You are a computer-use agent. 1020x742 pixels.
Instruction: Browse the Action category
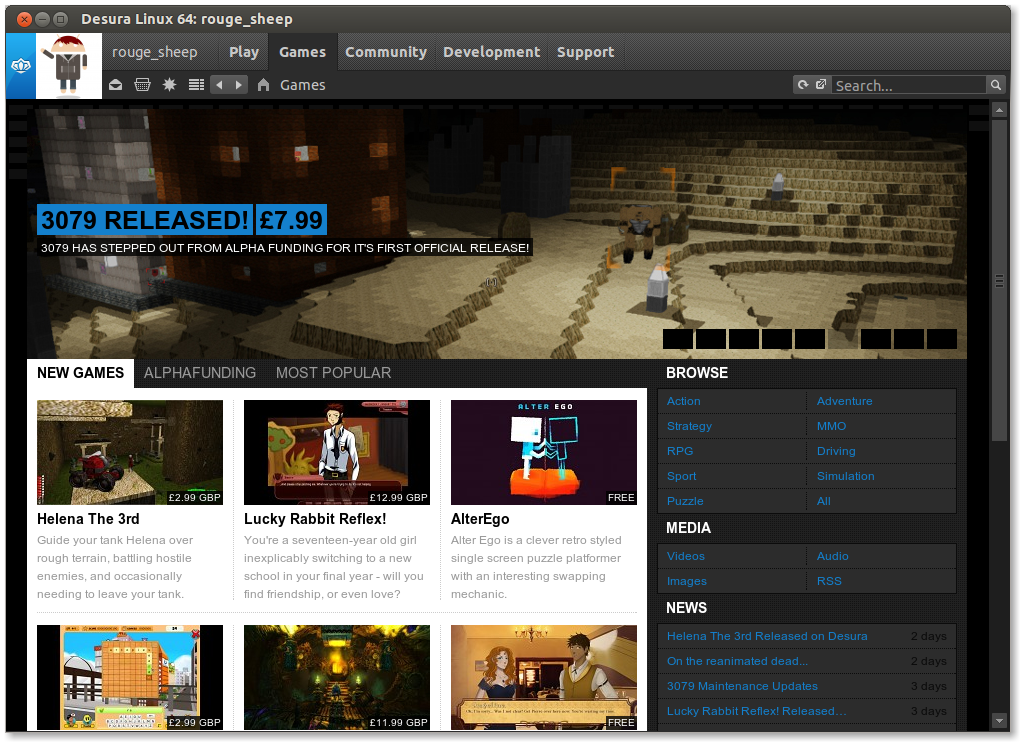click(684, 401)
